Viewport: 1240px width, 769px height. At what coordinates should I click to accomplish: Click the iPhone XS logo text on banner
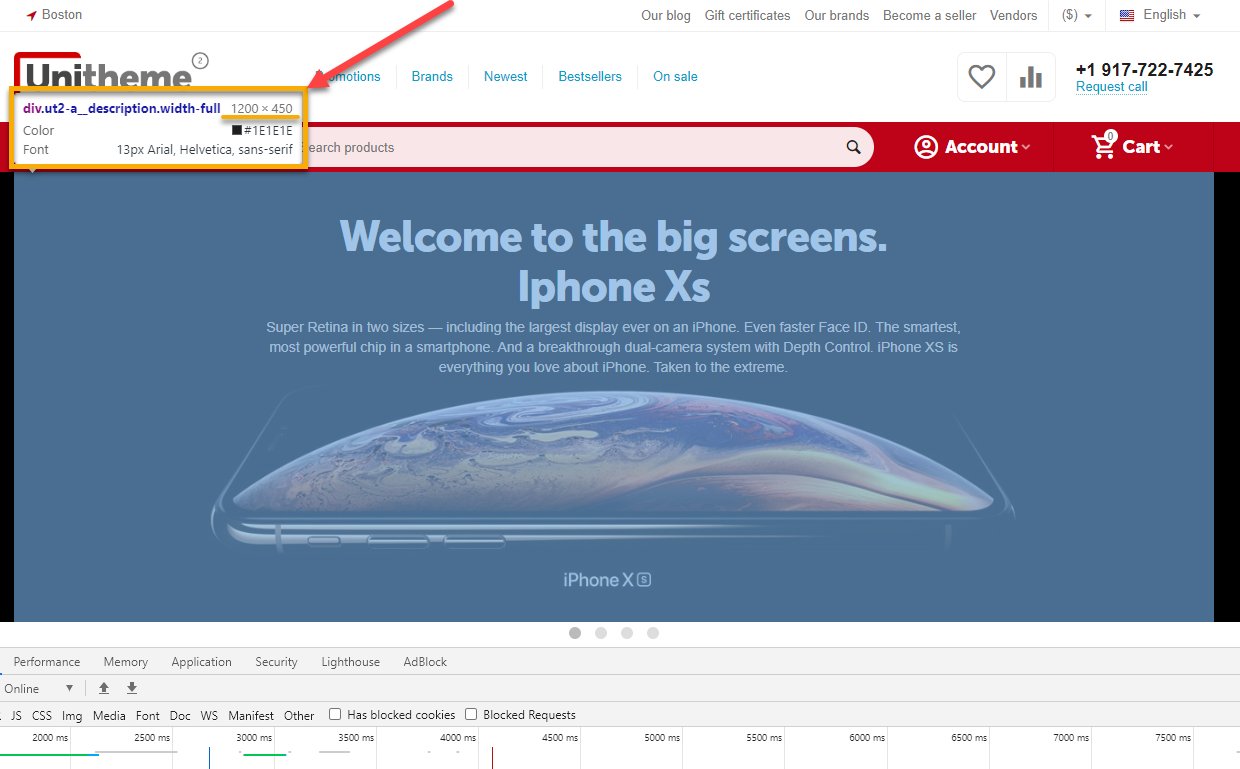(x=607, y=580)
